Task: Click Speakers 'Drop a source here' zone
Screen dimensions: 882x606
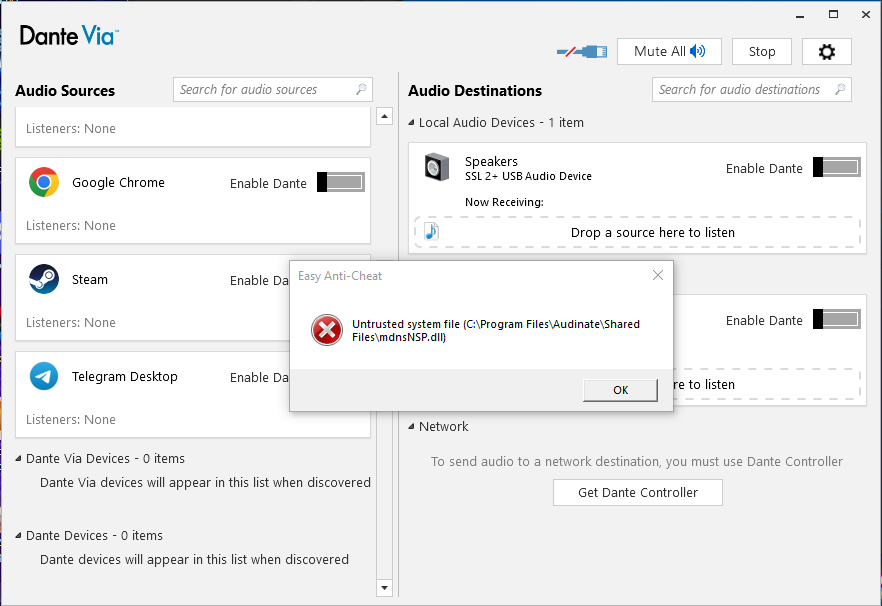Action: point(637,232)
